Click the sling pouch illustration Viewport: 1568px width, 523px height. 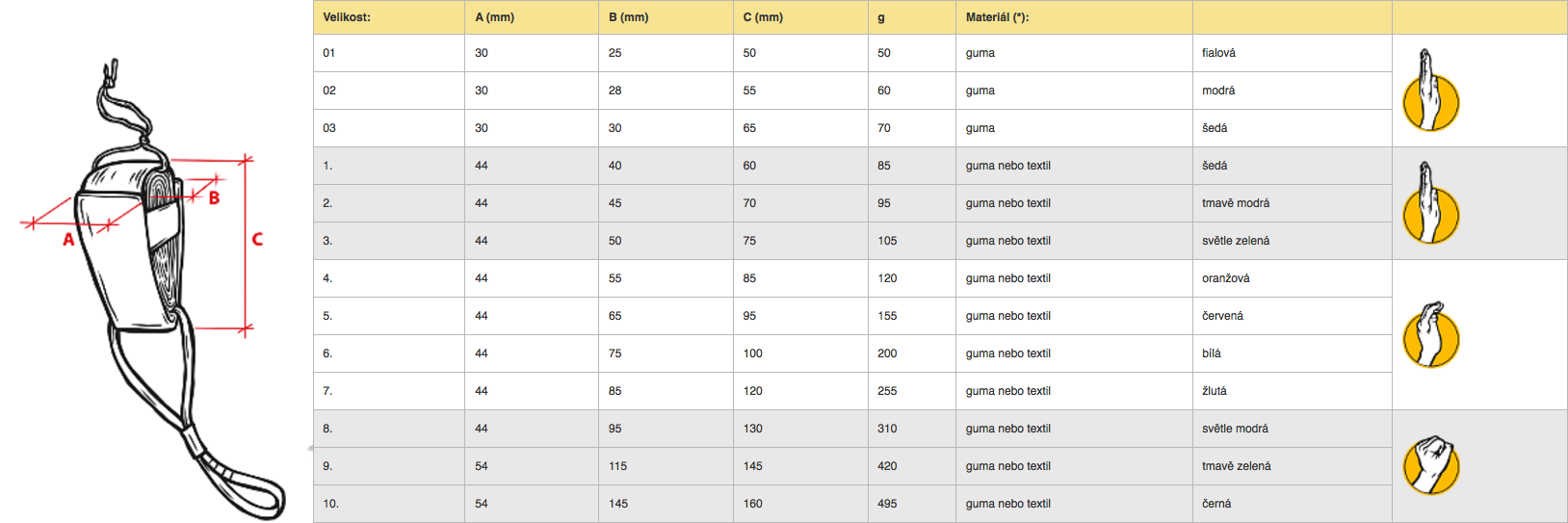[154, 289]
